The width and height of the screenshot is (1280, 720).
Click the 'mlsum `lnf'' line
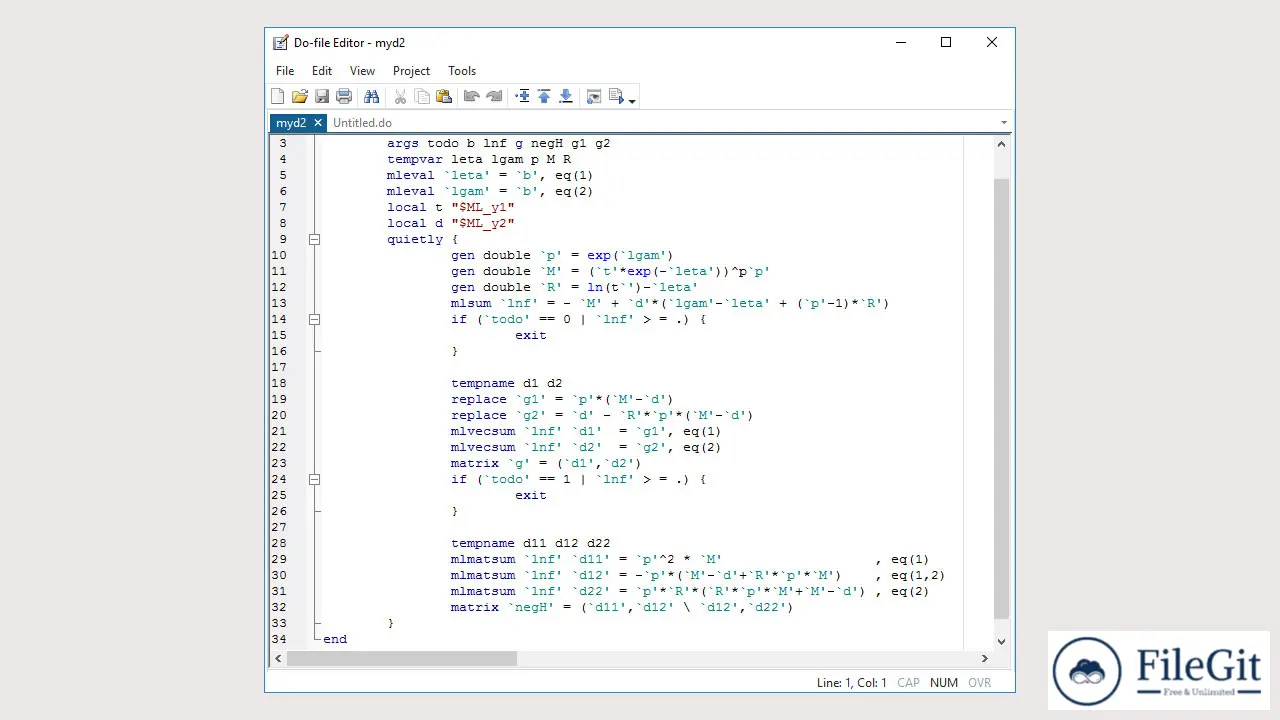coord(670,303)
